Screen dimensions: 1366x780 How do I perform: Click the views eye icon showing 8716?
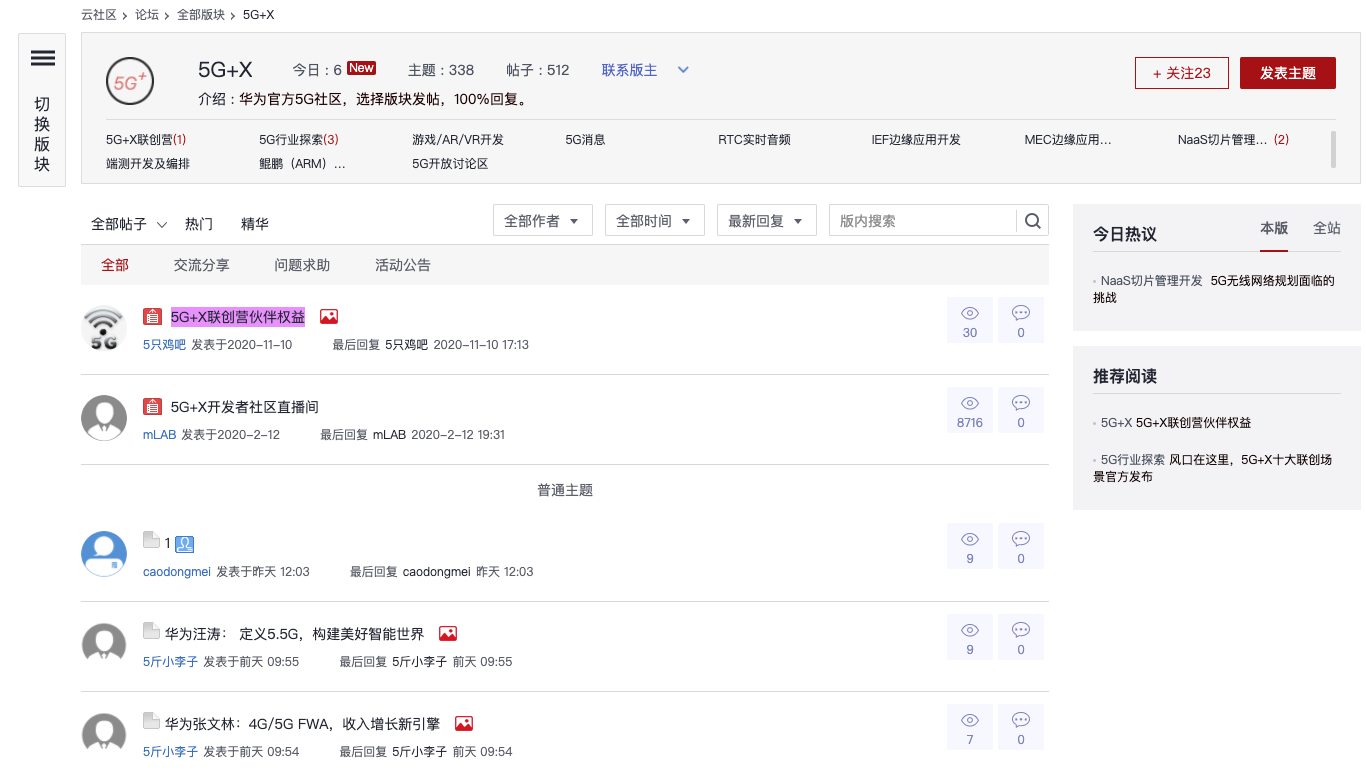pyautogui.click(x=970, y=403)
